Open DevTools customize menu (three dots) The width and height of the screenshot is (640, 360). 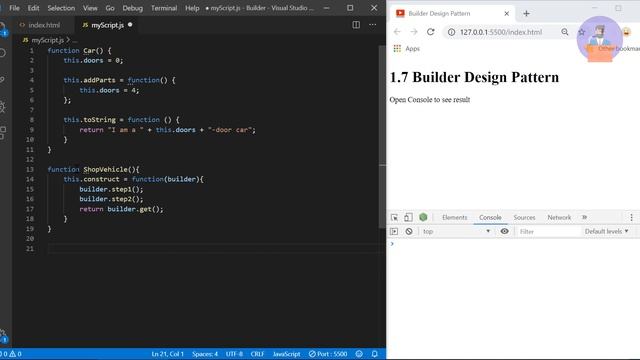click(631, 218)
